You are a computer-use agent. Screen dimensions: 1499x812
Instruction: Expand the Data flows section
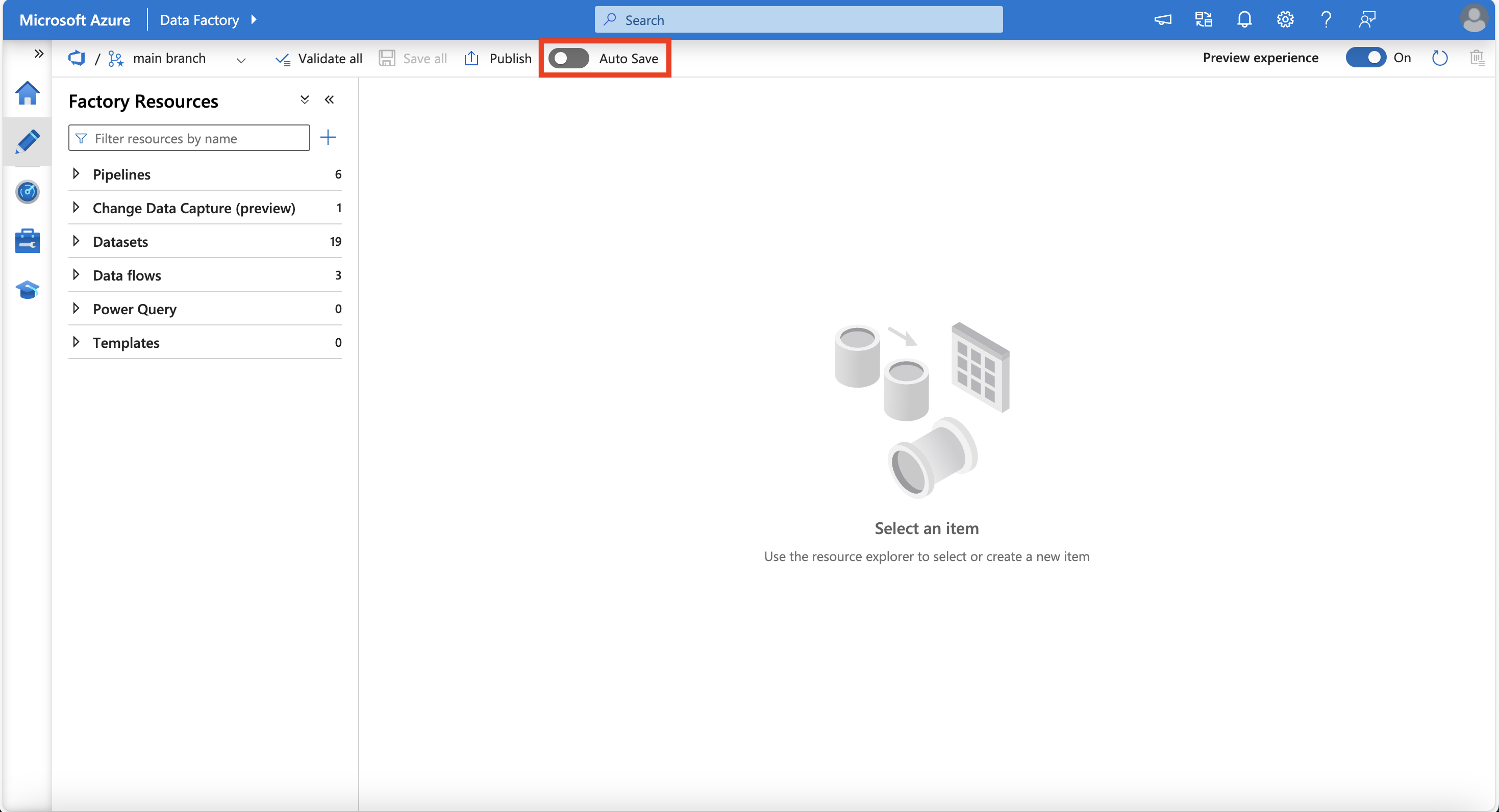(x=77, y=274)
